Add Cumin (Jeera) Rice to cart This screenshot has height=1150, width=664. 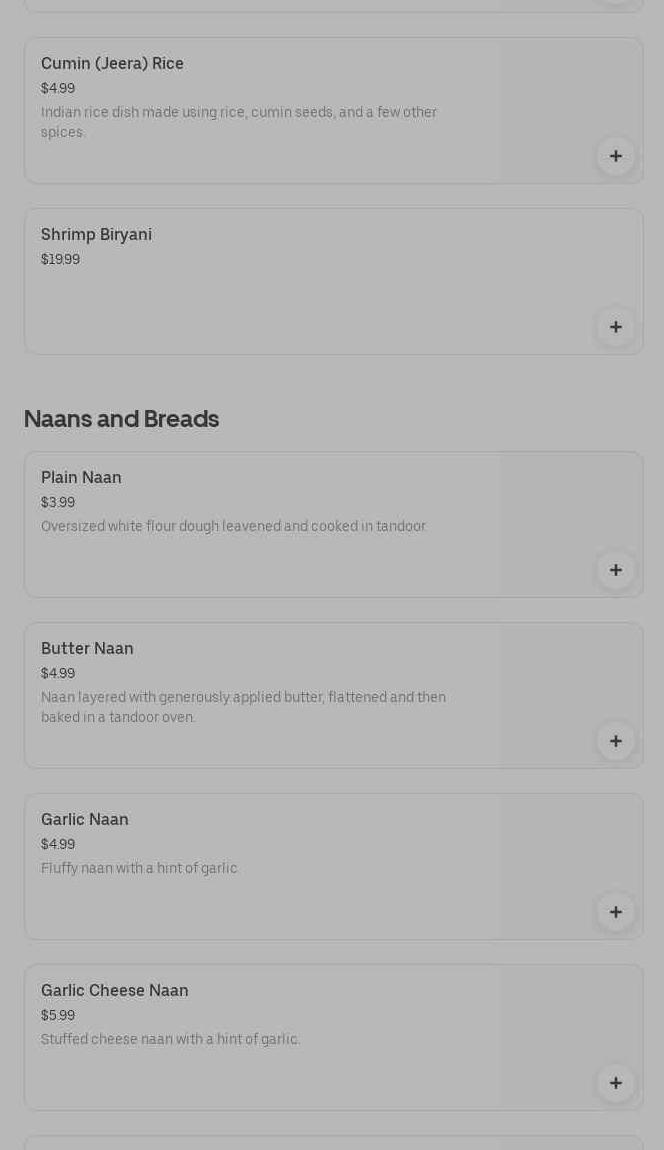point(615,156)
